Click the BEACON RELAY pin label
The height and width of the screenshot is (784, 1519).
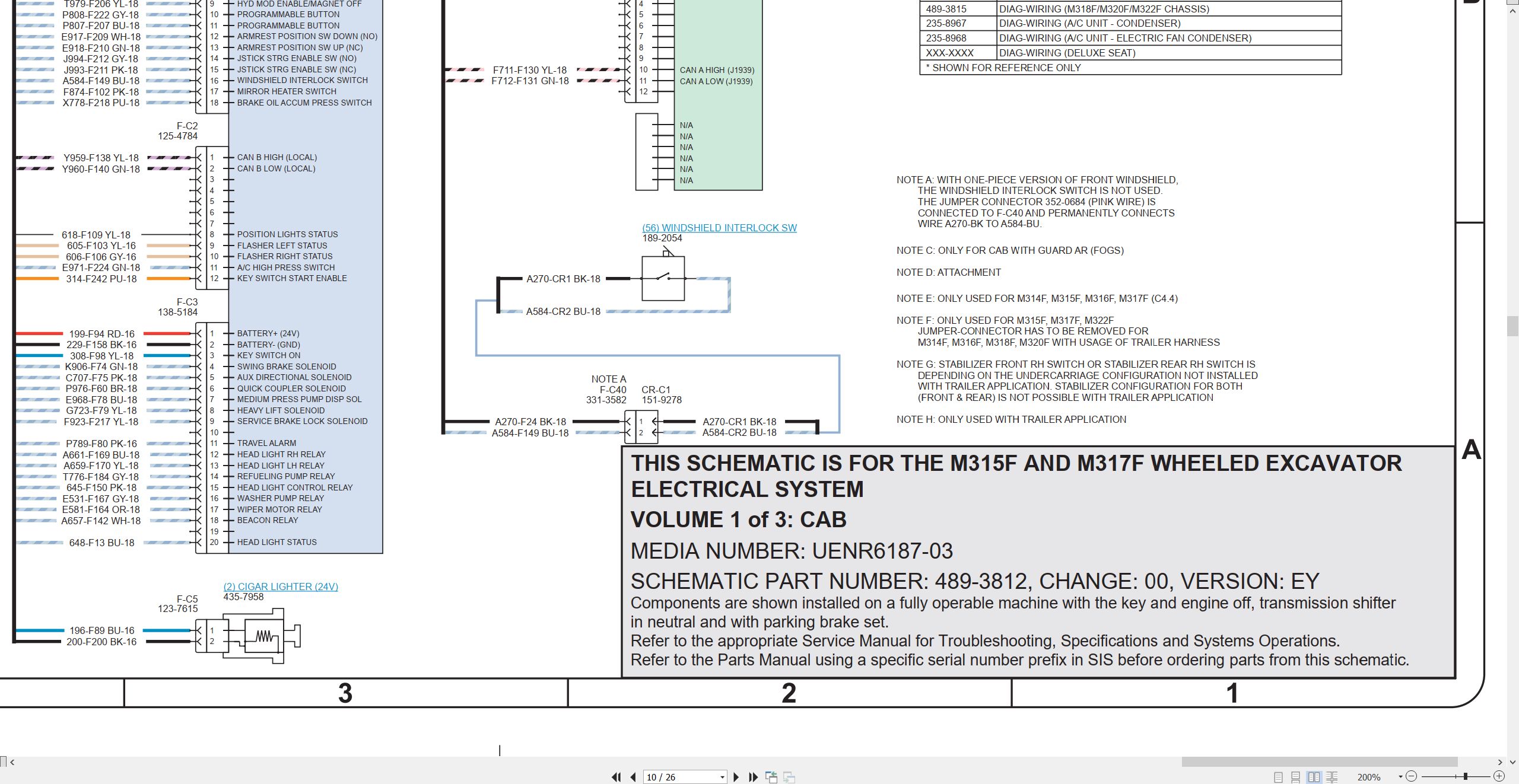[x=268, y=520]
